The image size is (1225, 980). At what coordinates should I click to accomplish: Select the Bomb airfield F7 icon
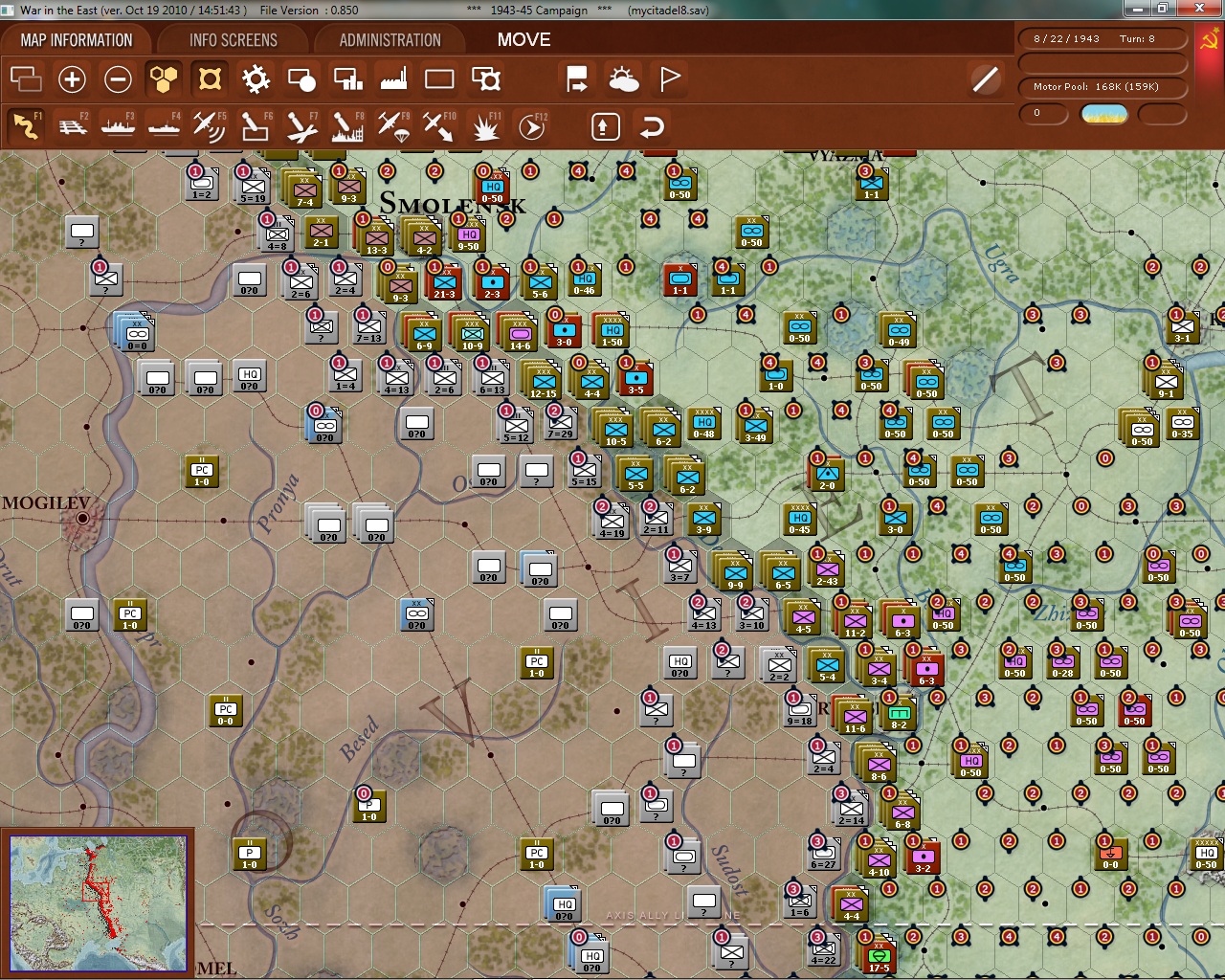[x=301, y=126]
